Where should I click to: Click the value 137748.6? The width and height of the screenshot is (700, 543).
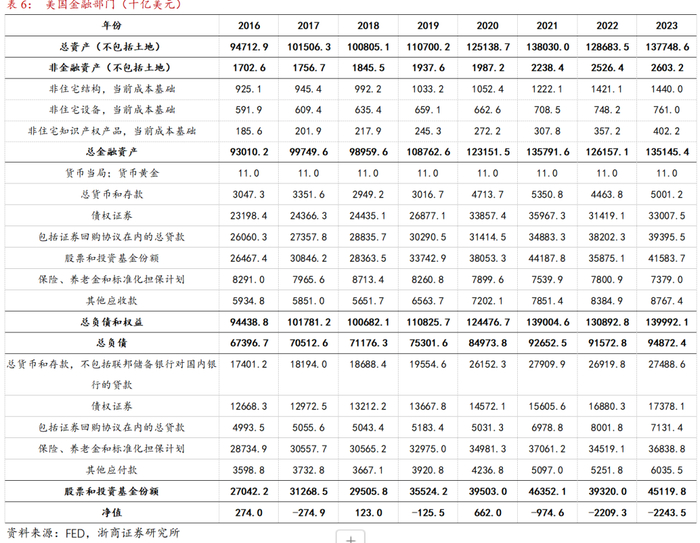pos(667,47)
